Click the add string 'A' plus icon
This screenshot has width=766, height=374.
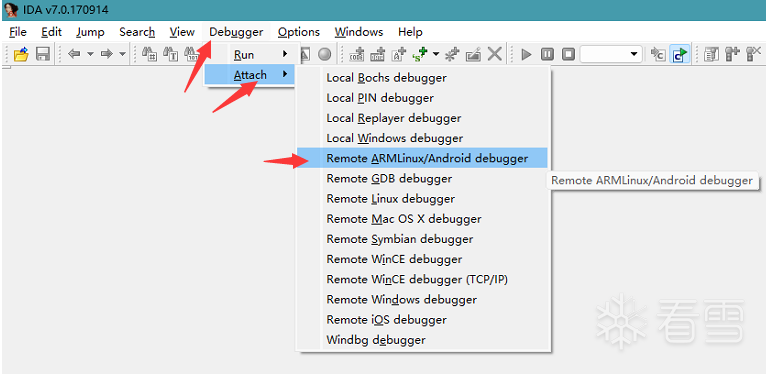(x=399, y=54)
